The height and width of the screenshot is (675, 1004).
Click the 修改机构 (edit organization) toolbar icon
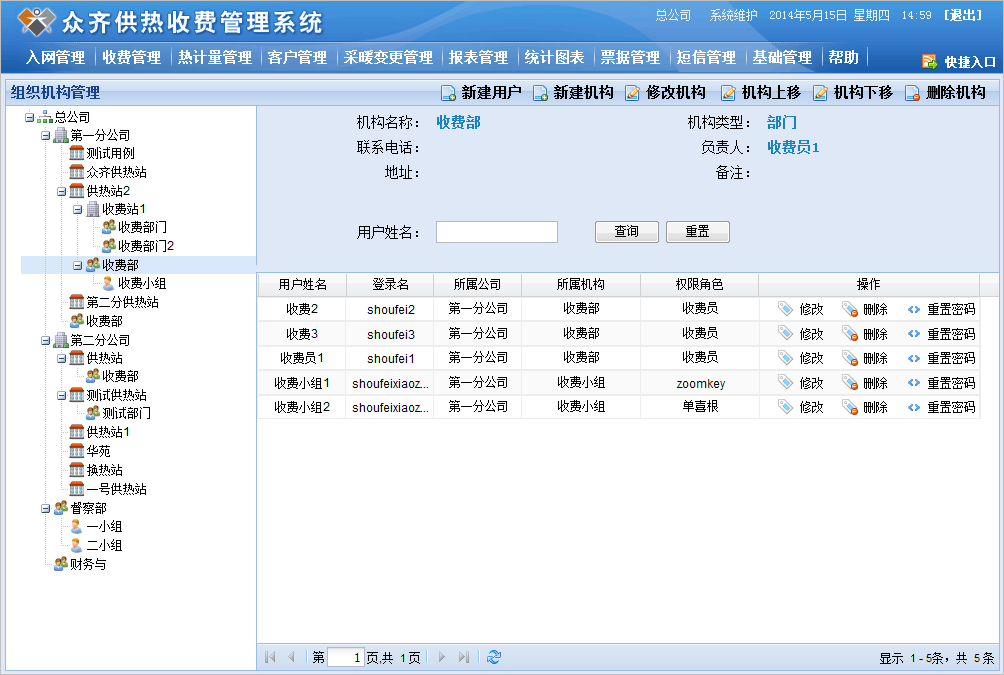click(x=633, y=93)
